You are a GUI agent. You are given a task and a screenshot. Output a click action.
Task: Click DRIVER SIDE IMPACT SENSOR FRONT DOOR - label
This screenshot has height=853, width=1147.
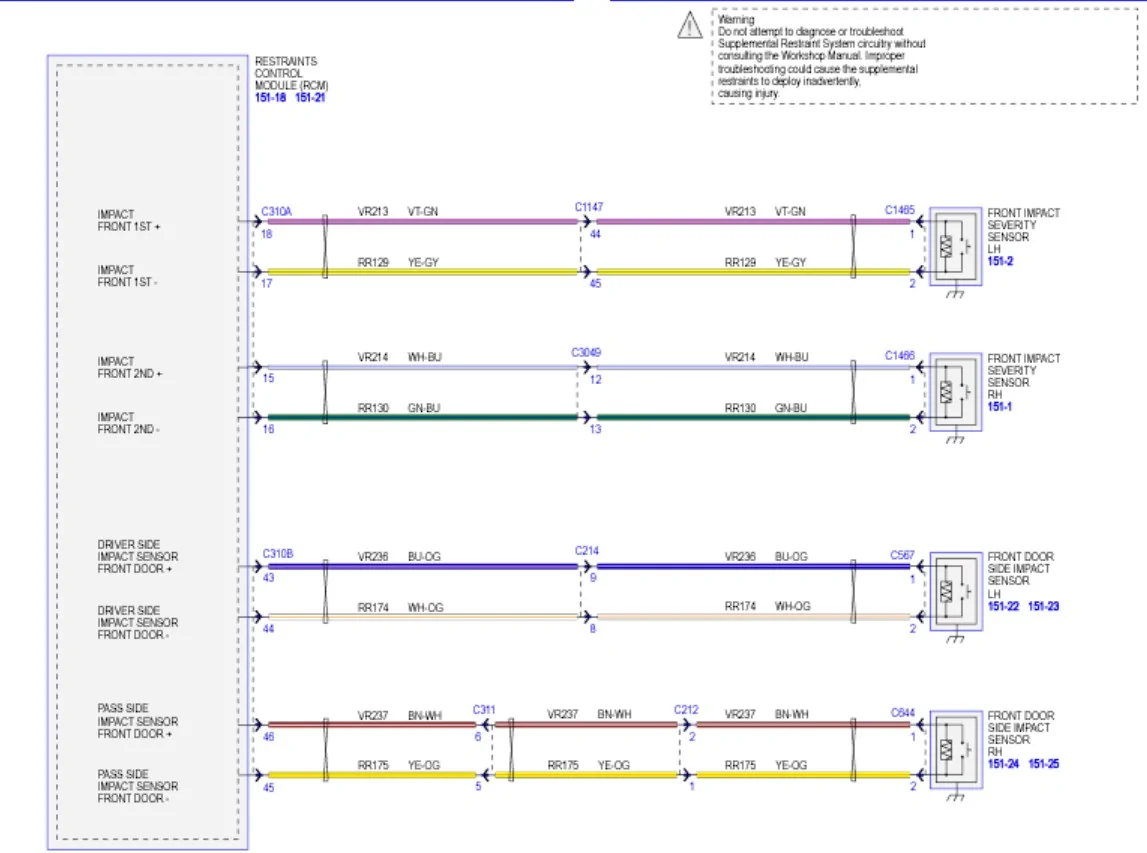click(x=138, y=623)
